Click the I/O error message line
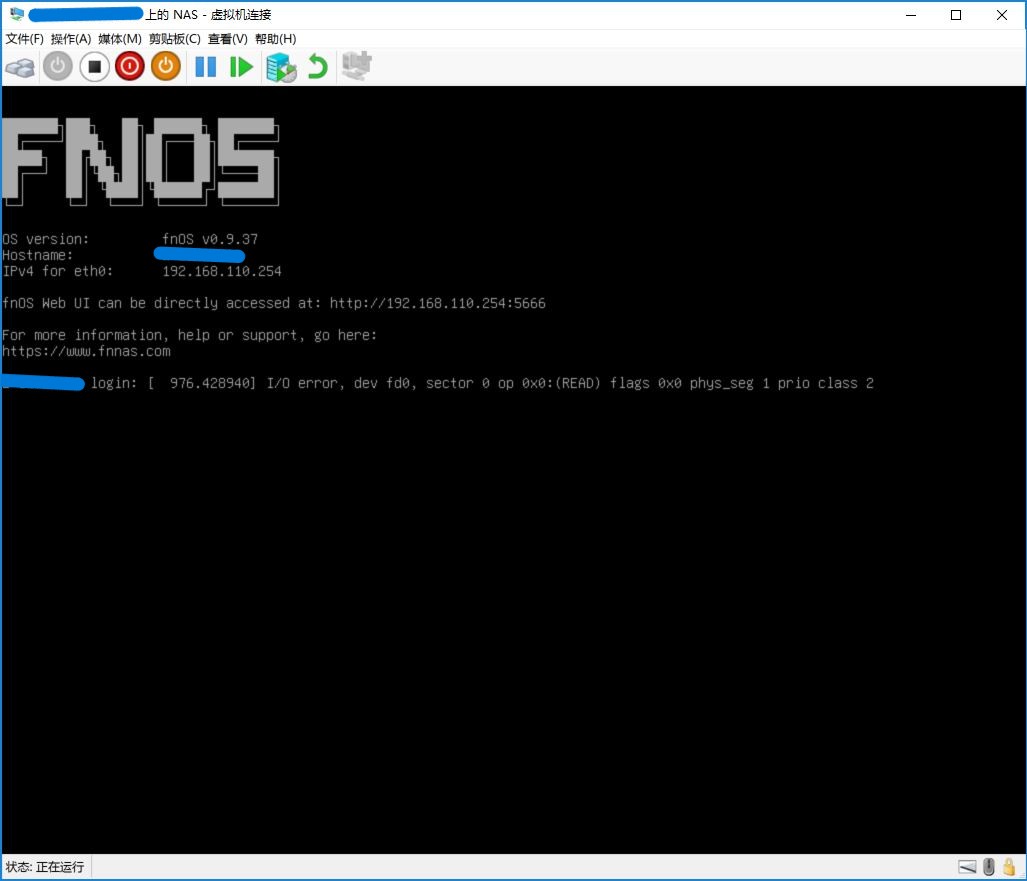Viewport: 1027px width, 881px height. coord(512,383)
